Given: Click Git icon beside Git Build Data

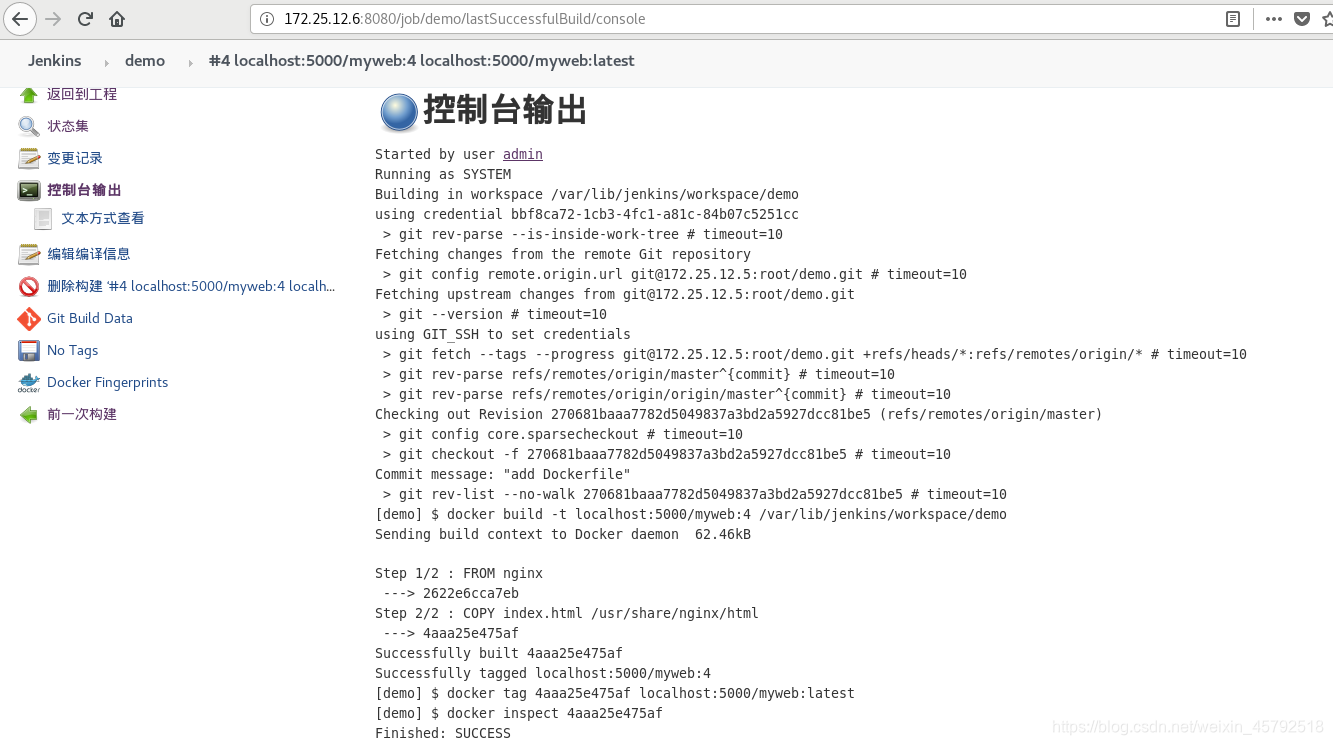Looking at the screenshot, I should point(29,318).
